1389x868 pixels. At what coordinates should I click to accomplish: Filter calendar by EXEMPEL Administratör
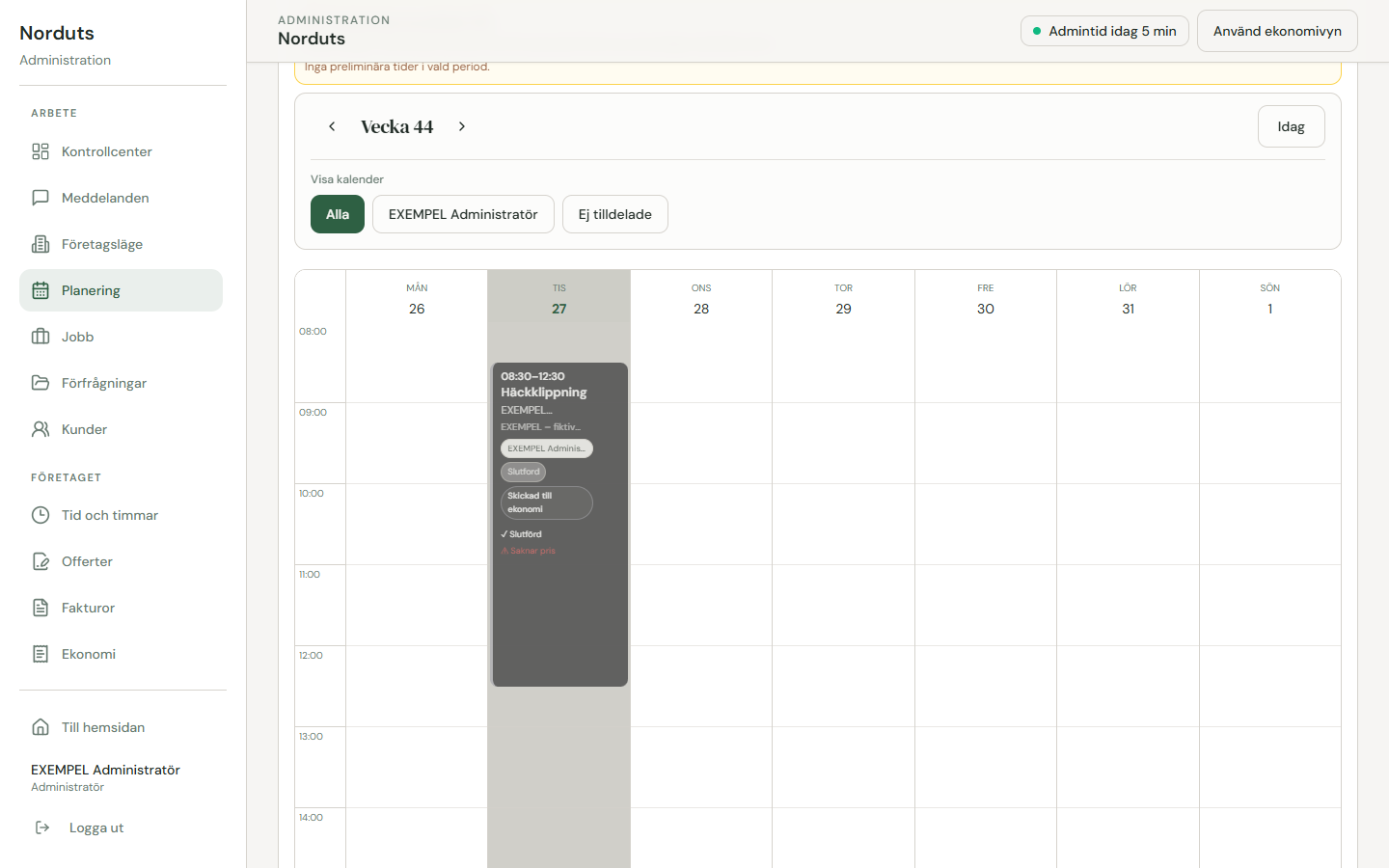pyautogui.click(x=463, y=214)
